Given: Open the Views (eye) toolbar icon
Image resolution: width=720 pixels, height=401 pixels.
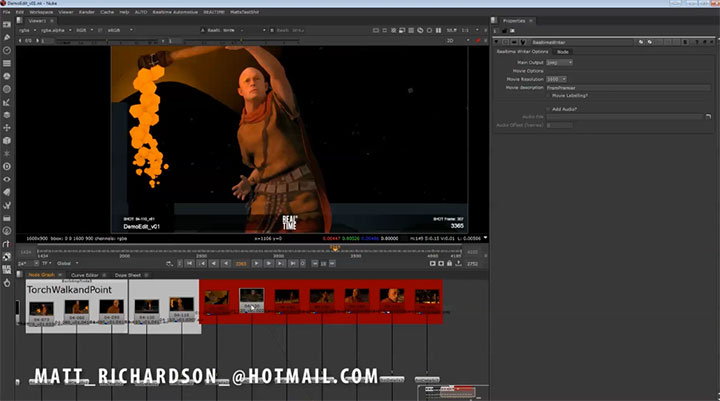Looking at the screenshot, I should coord(7,179).
